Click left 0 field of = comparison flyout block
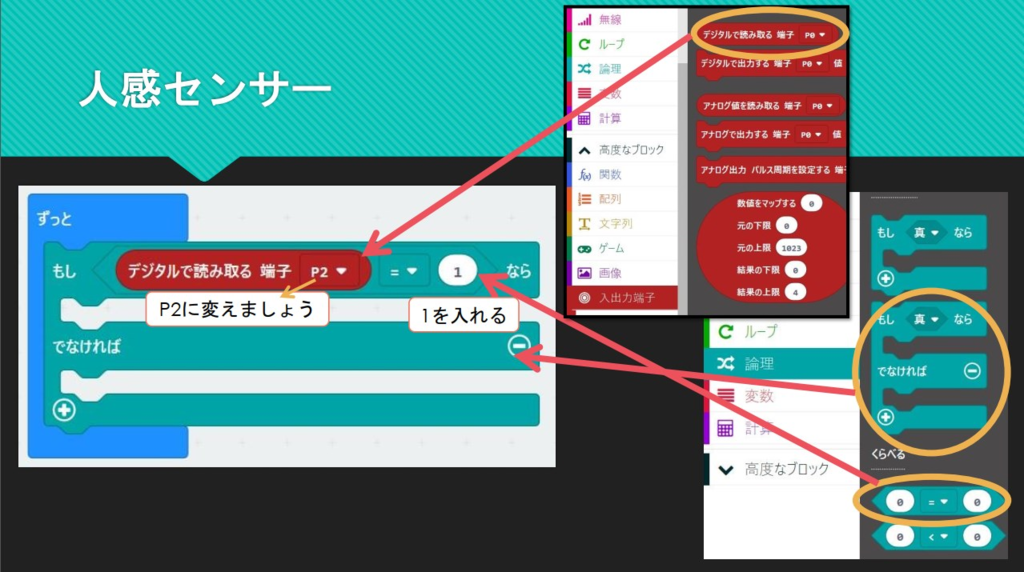The height and width of the screenshot is (572, 1024). [x=900, y=502]
